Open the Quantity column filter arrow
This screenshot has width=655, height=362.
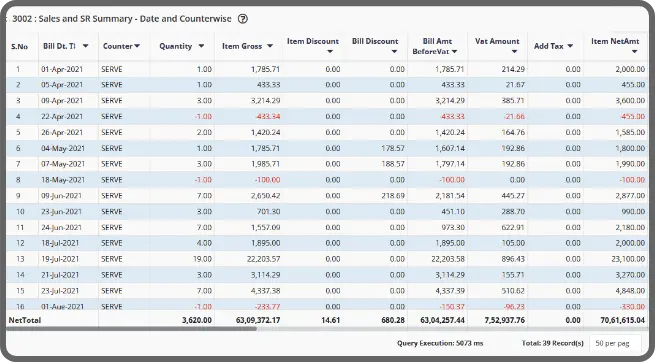click(x=201, y=46)
